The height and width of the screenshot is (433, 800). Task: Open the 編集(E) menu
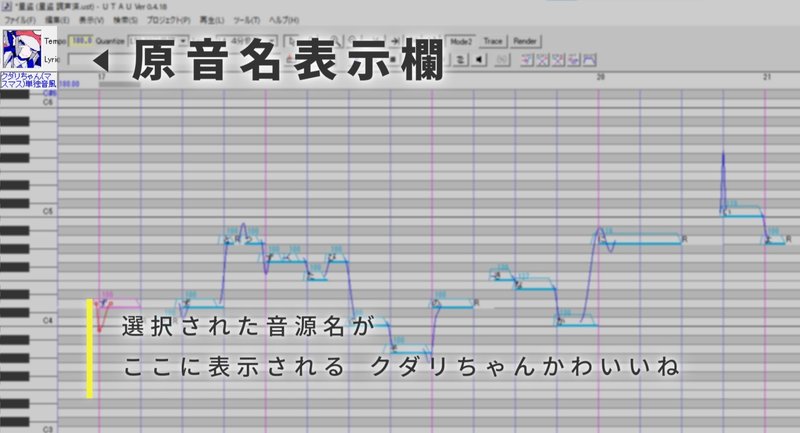click(57, 20)
